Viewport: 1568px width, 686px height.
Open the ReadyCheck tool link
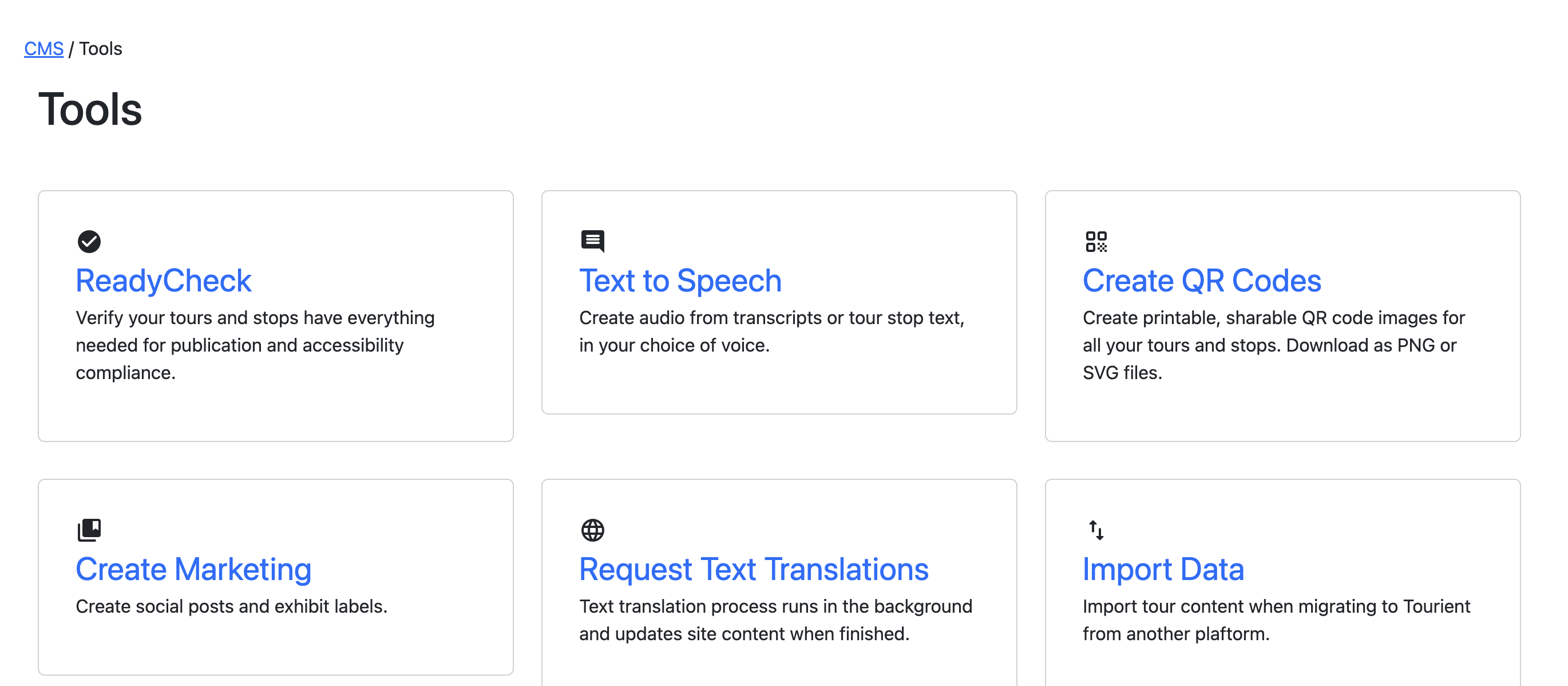pyautogui.click(x=163, y=281)
